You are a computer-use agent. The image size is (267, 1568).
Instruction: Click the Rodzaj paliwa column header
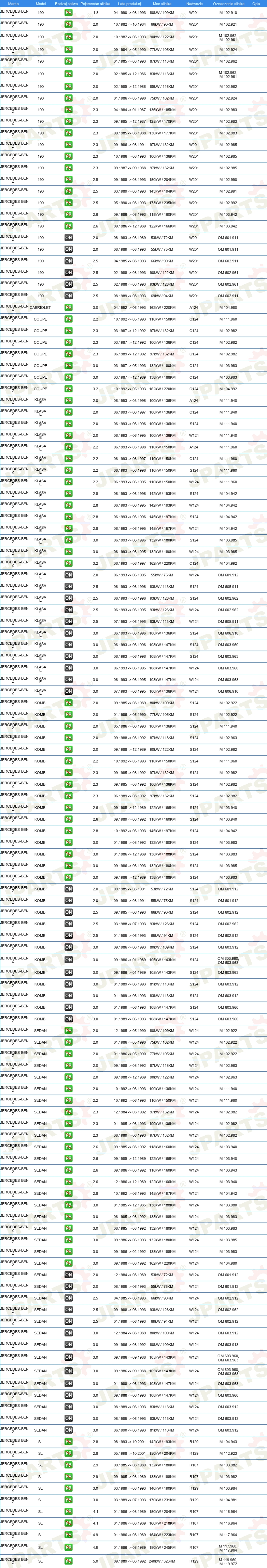coord(66,4)
